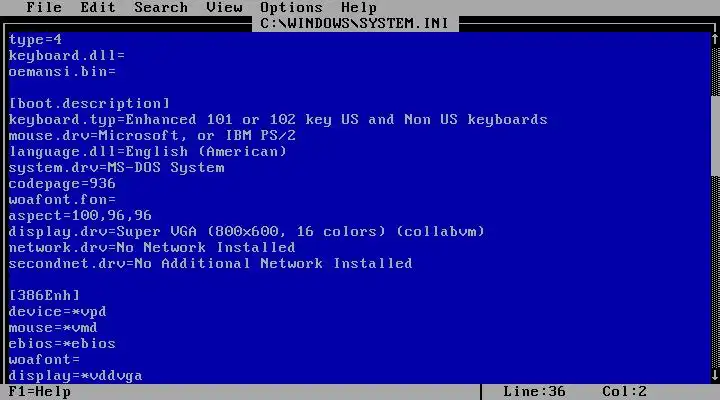720x400 pixels.
Task: Click F1=Help in the status bar
Action: pyautogui.click(x=39, y=392)
